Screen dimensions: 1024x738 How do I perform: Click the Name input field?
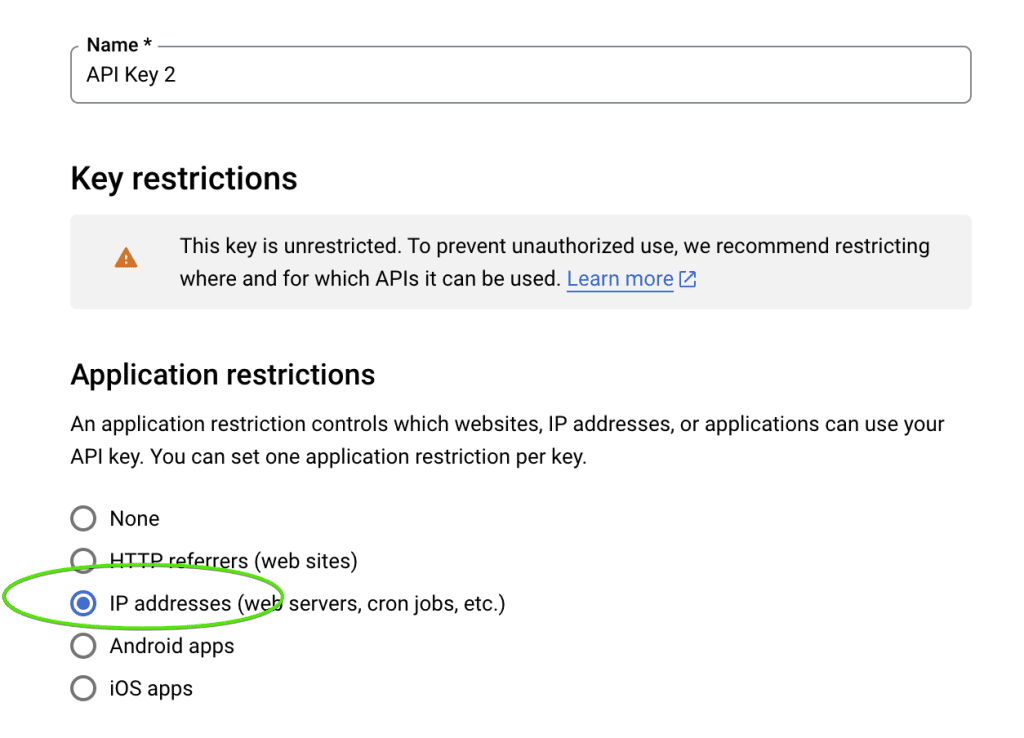tap(520, 76)
